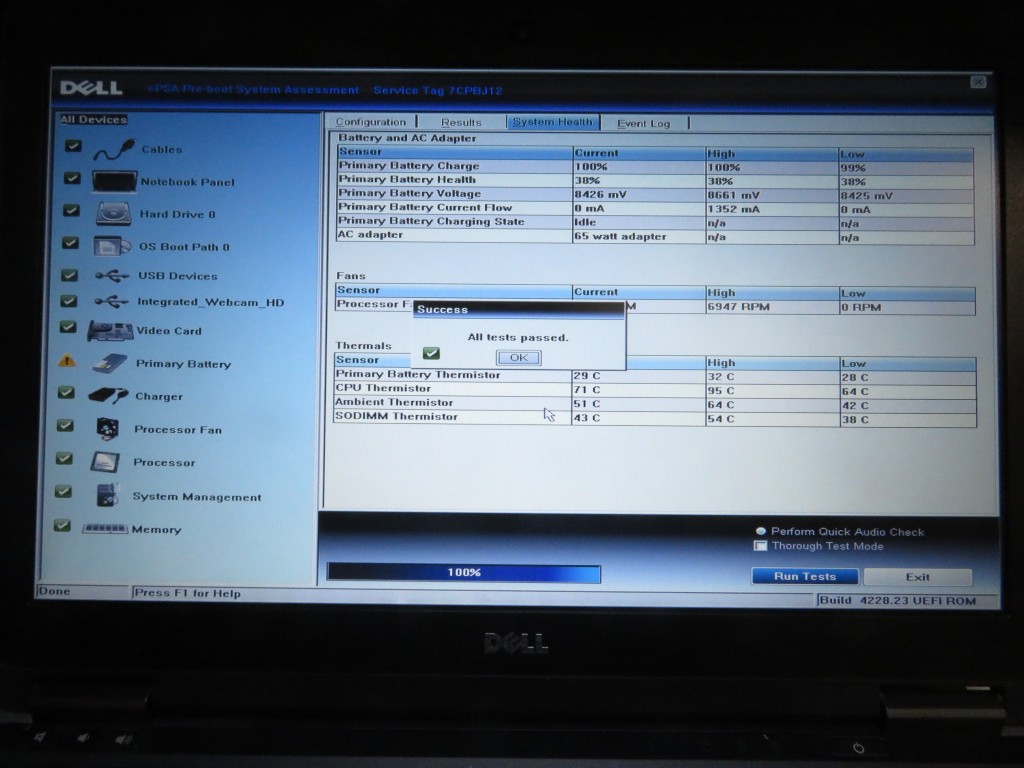
Task: Click the Primary Battery Health row label
Action: pos(407,179)
